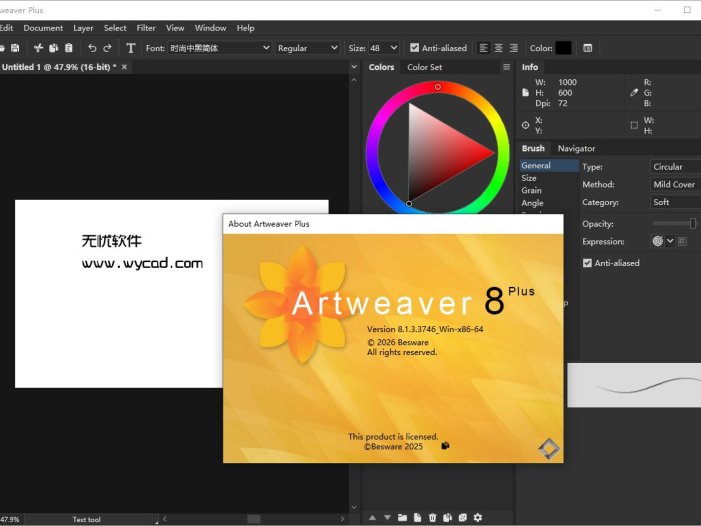Open the text panel icon beside Color swatch
Viewport: 701px width, 526px height.
coord(587,48)
